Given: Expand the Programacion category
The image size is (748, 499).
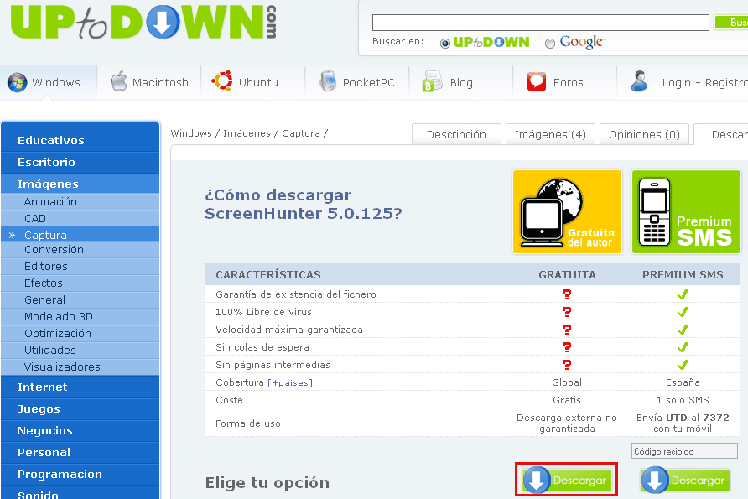Looking at the screenshot, I should (x=80, y=474).
